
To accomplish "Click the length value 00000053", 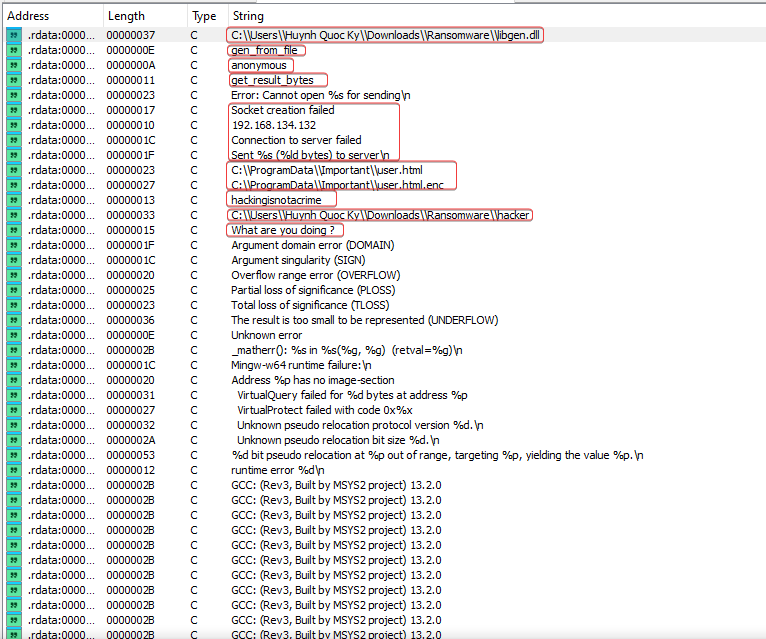I will [130, 455].
